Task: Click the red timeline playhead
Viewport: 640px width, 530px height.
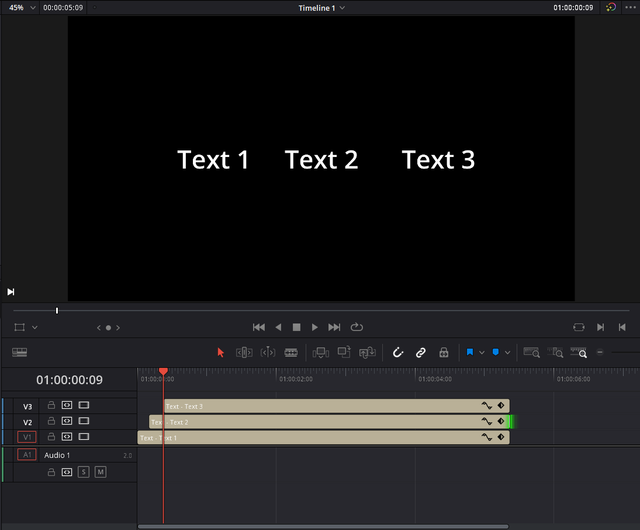Action: 163,371
